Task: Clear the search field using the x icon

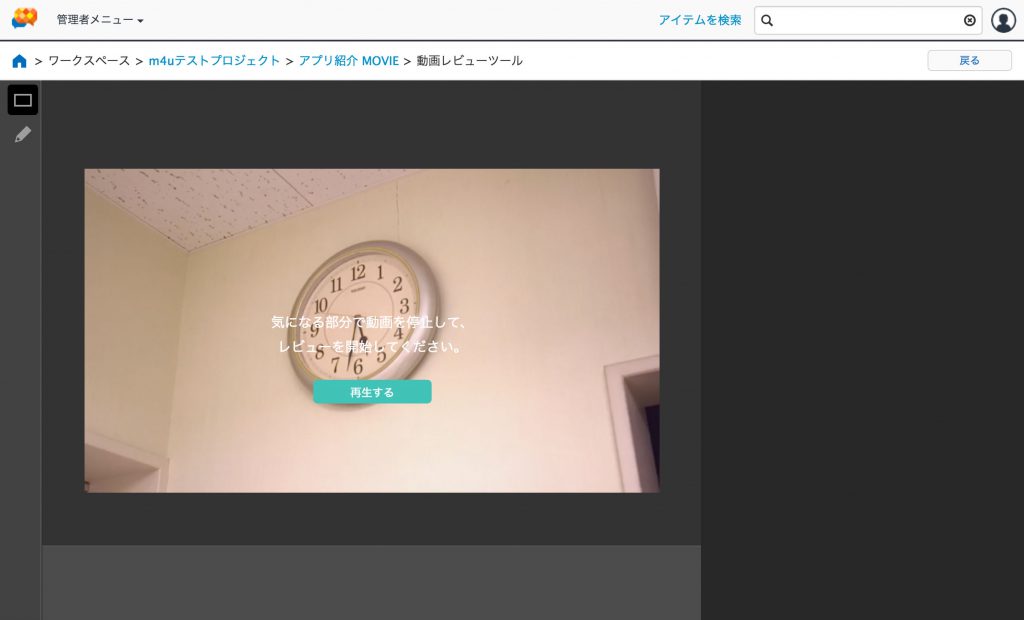Action: click(x=969, y=20)
